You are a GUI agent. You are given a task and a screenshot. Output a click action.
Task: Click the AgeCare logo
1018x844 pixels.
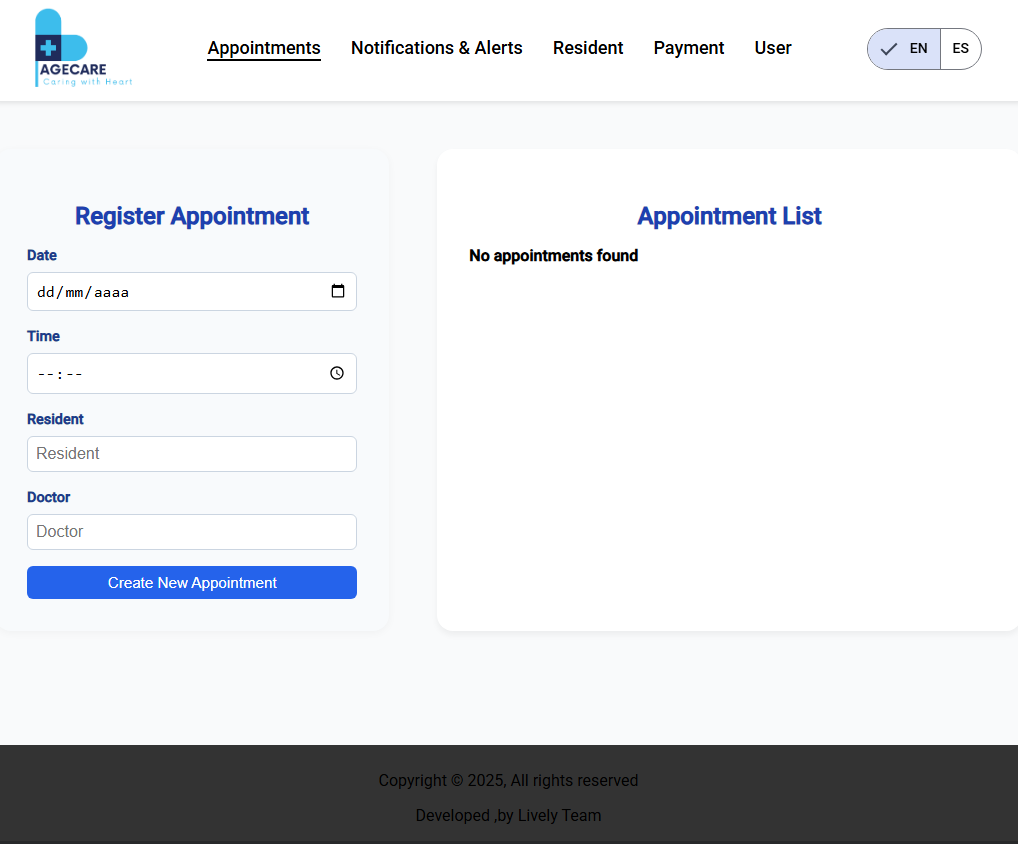click(x=83, y=48)
